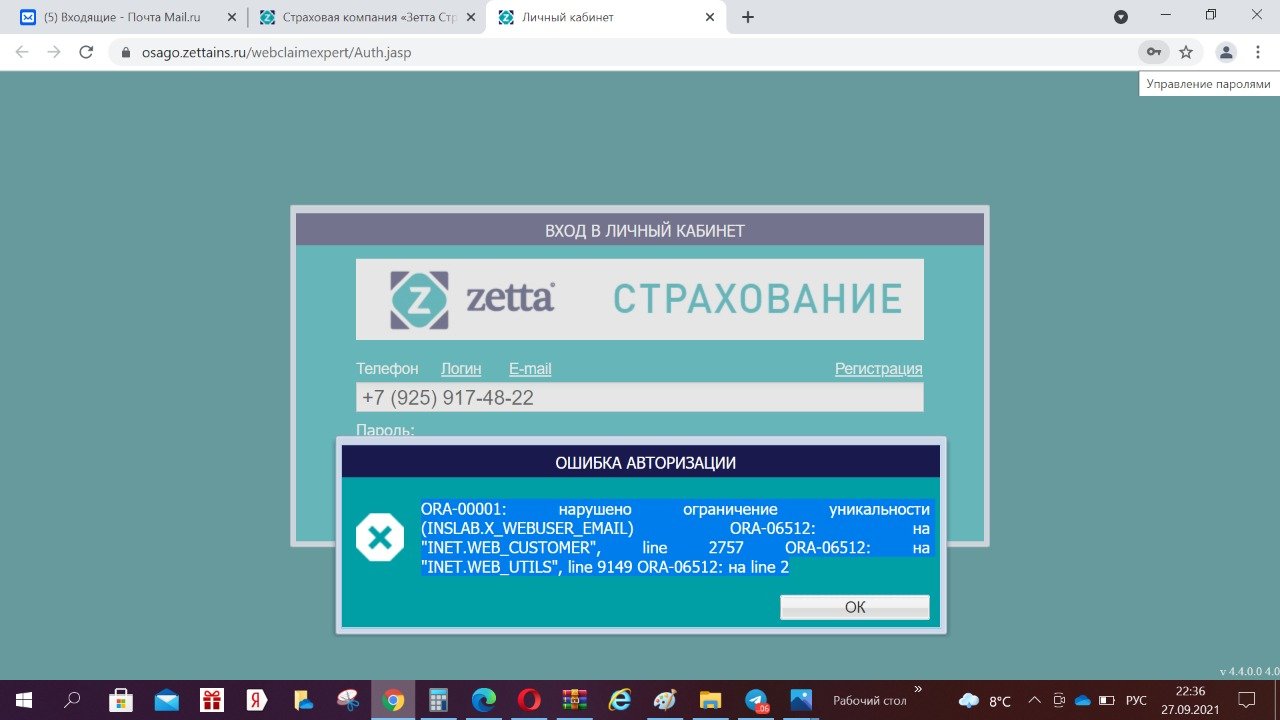Open the Windows Start menu
This screenshot has height=720, width=1280.
point(23,700)
